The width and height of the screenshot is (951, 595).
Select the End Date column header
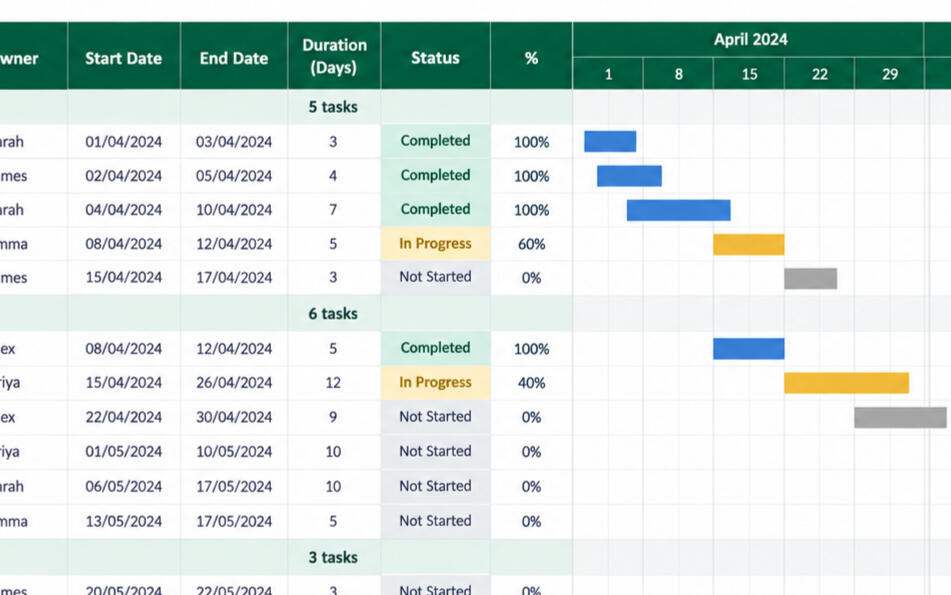tap(234, 56)
